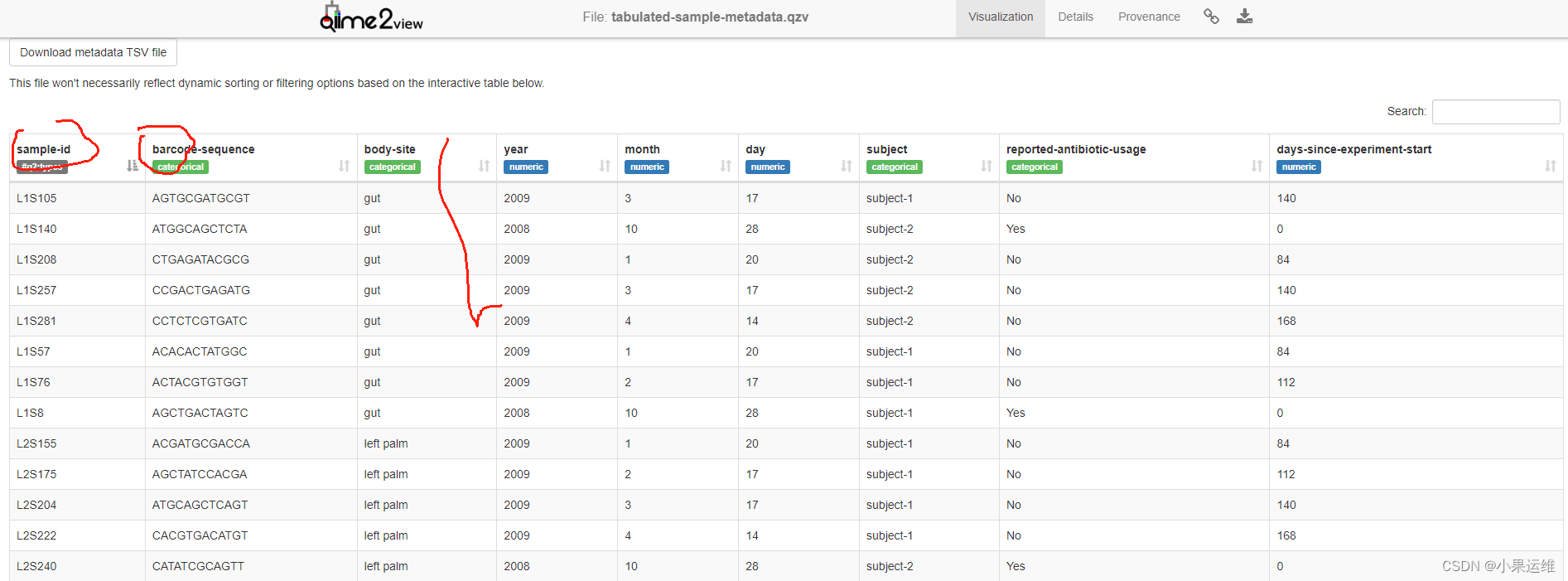Sort table by sample-id column
The height and width of the screenshot is (581, 1568).
(132, 166)
